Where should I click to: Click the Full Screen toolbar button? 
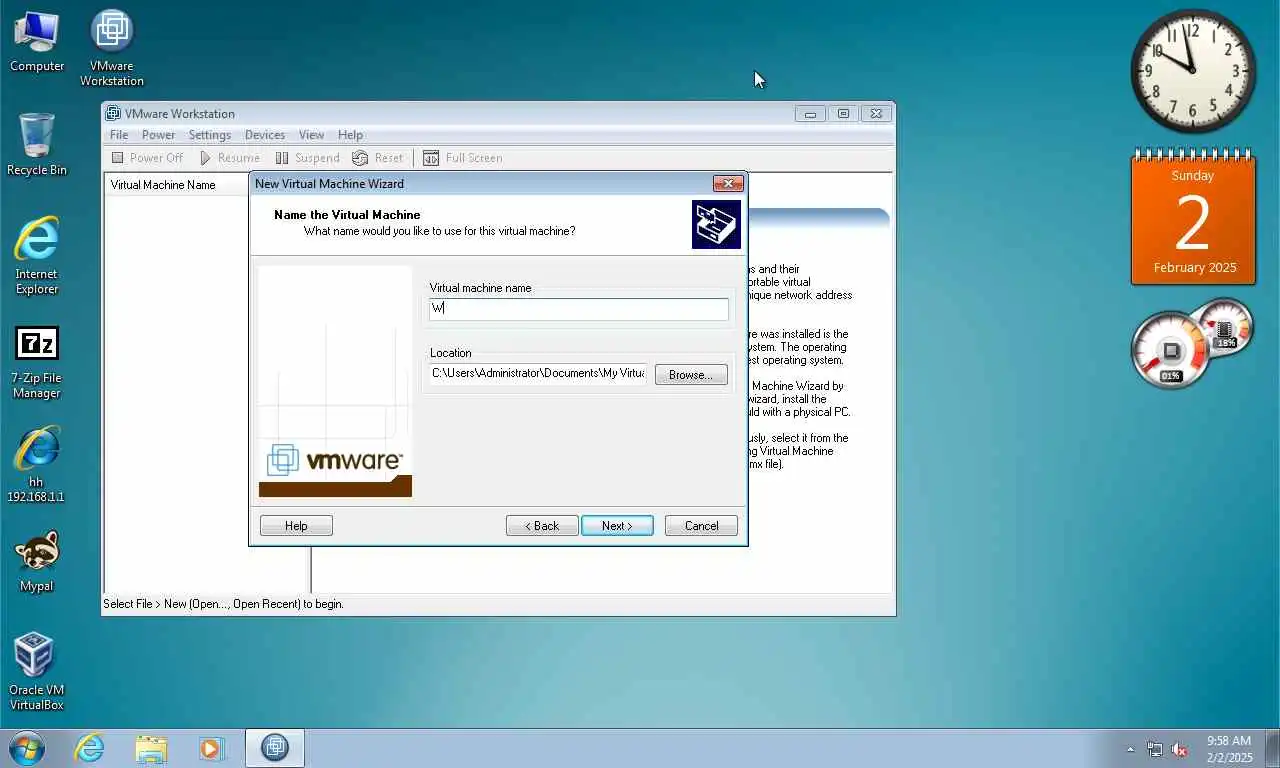click(463, 158)
